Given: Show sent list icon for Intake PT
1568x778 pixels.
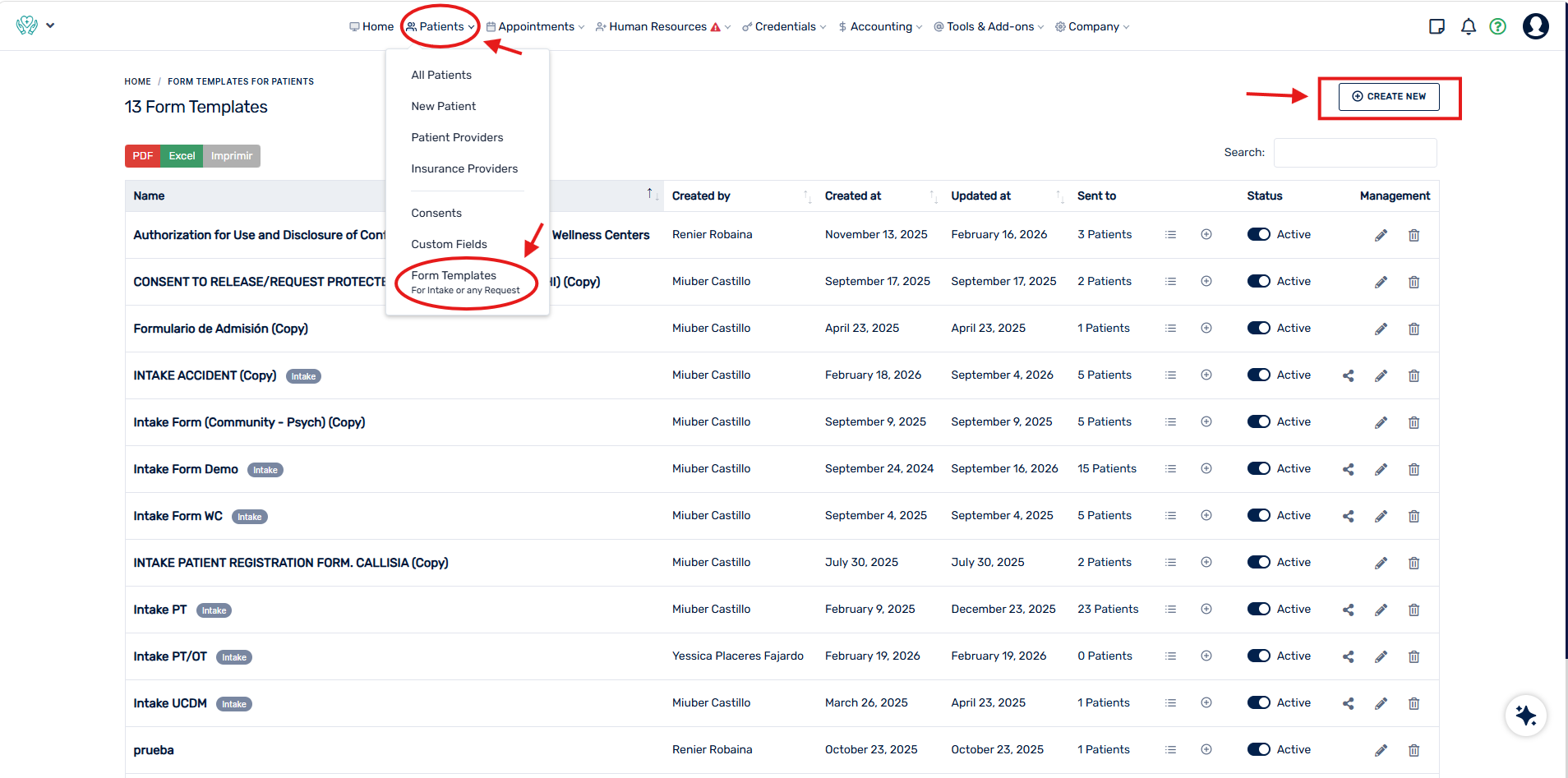Looking at the screenshot, I should pyautogui.click(x=1171, y=610).
